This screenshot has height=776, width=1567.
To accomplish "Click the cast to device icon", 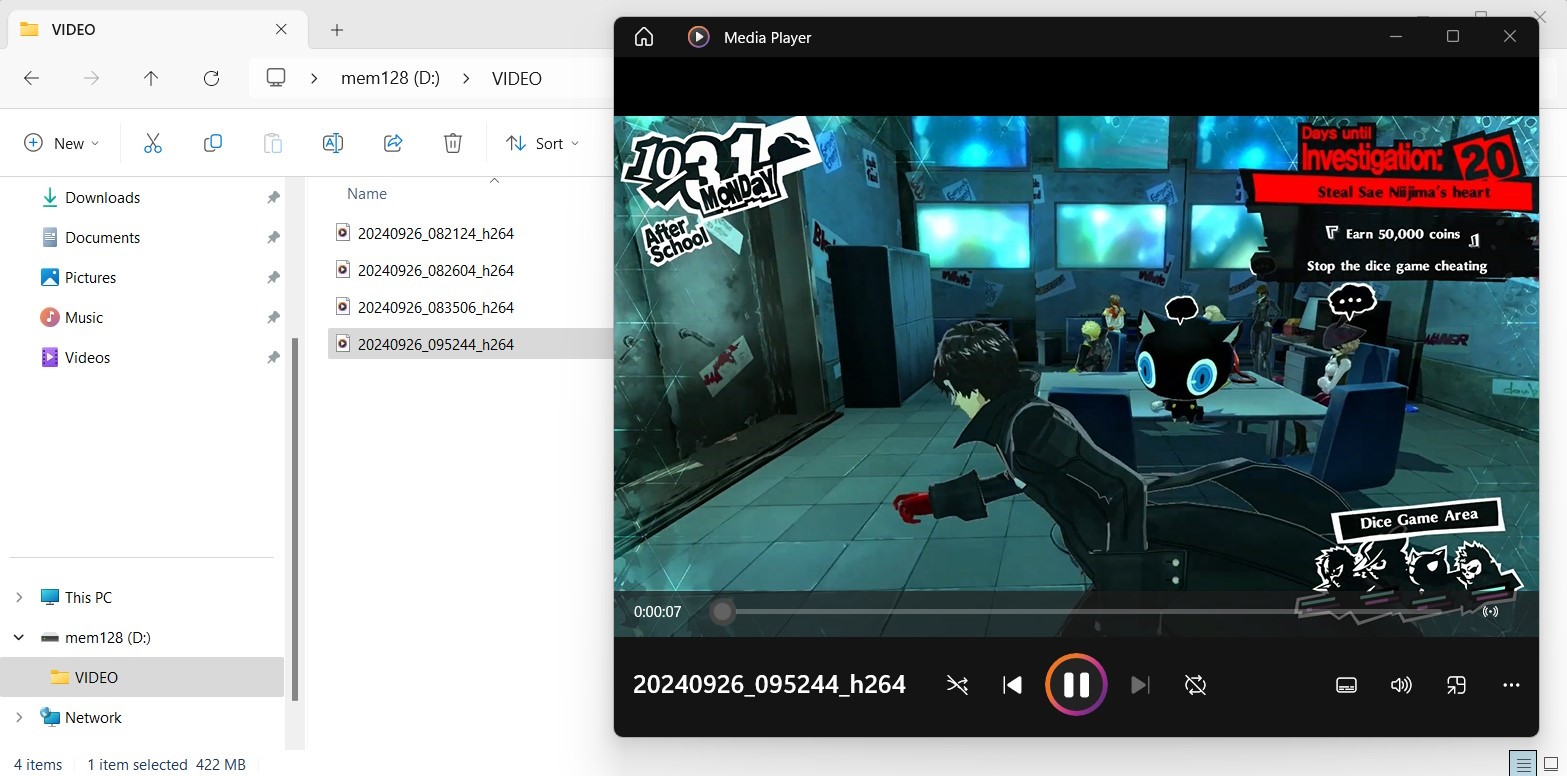I will [x=1490, y=611].
